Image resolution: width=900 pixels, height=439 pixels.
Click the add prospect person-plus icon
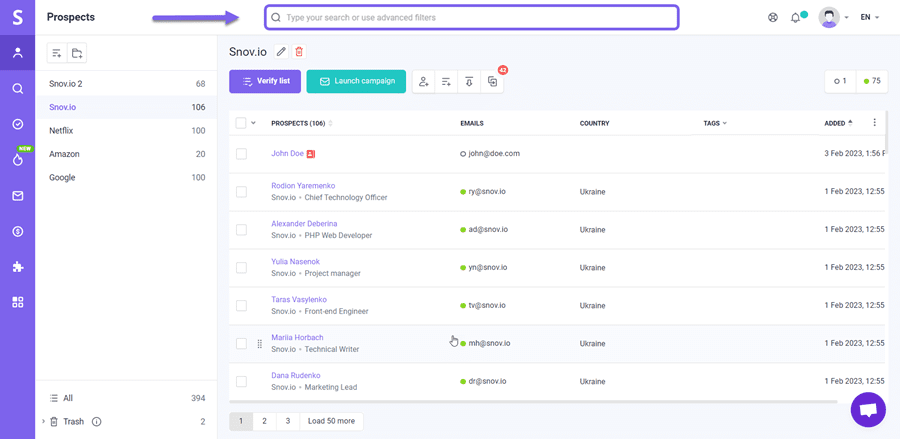[424, 81]
